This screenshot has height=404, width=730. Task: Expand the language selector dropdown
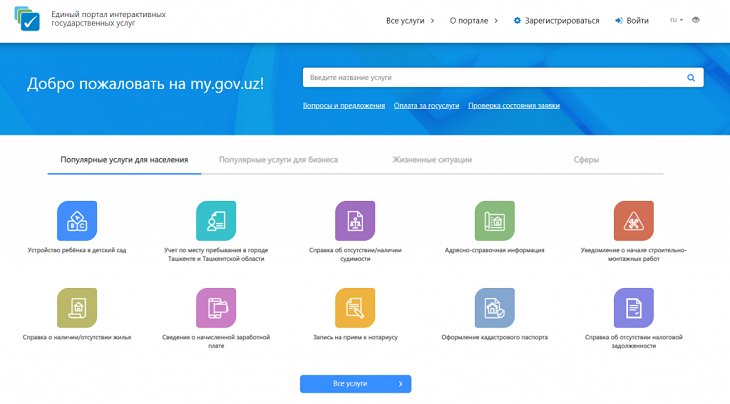coord(676,20)
